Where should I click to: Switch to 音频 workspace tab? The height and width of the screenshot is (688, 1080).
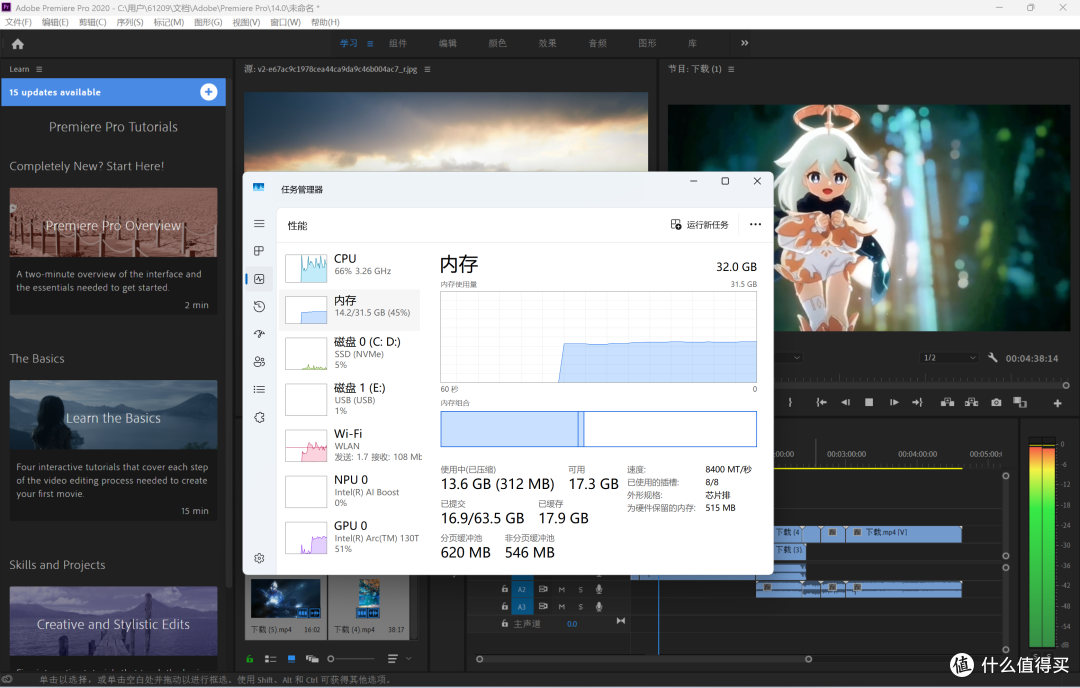597,43
